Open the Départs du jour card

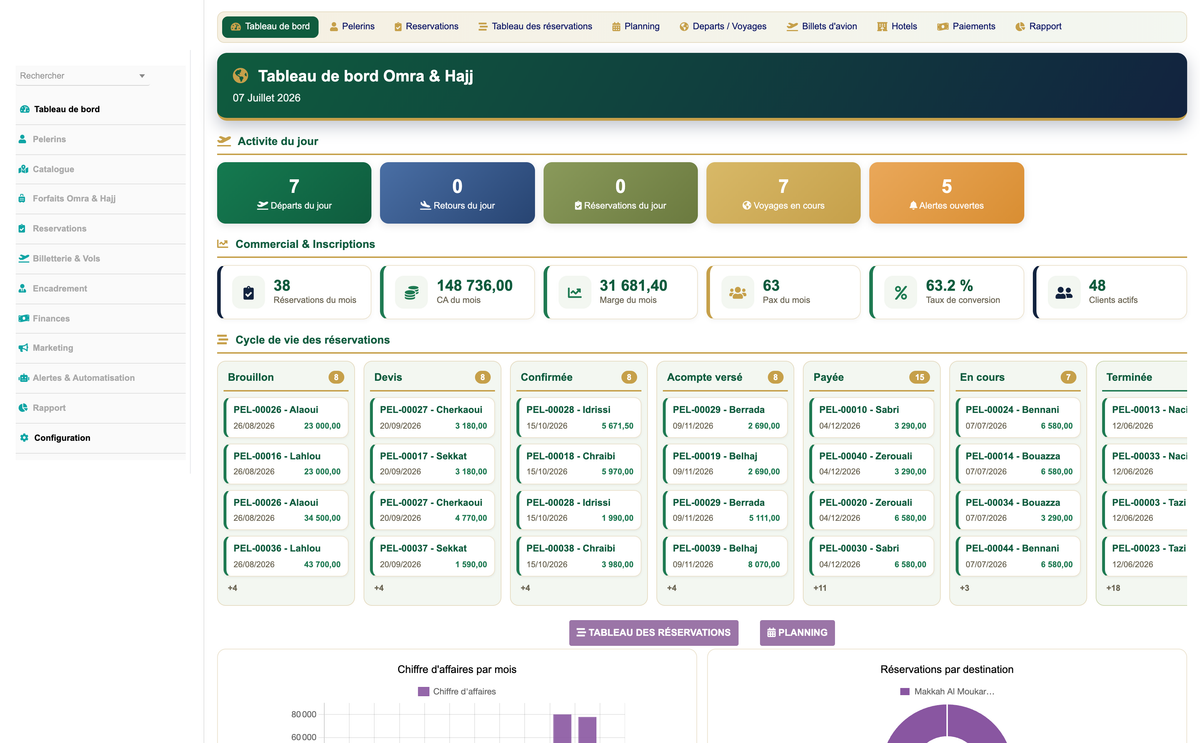pyautogui.click(x=294, y=193)
